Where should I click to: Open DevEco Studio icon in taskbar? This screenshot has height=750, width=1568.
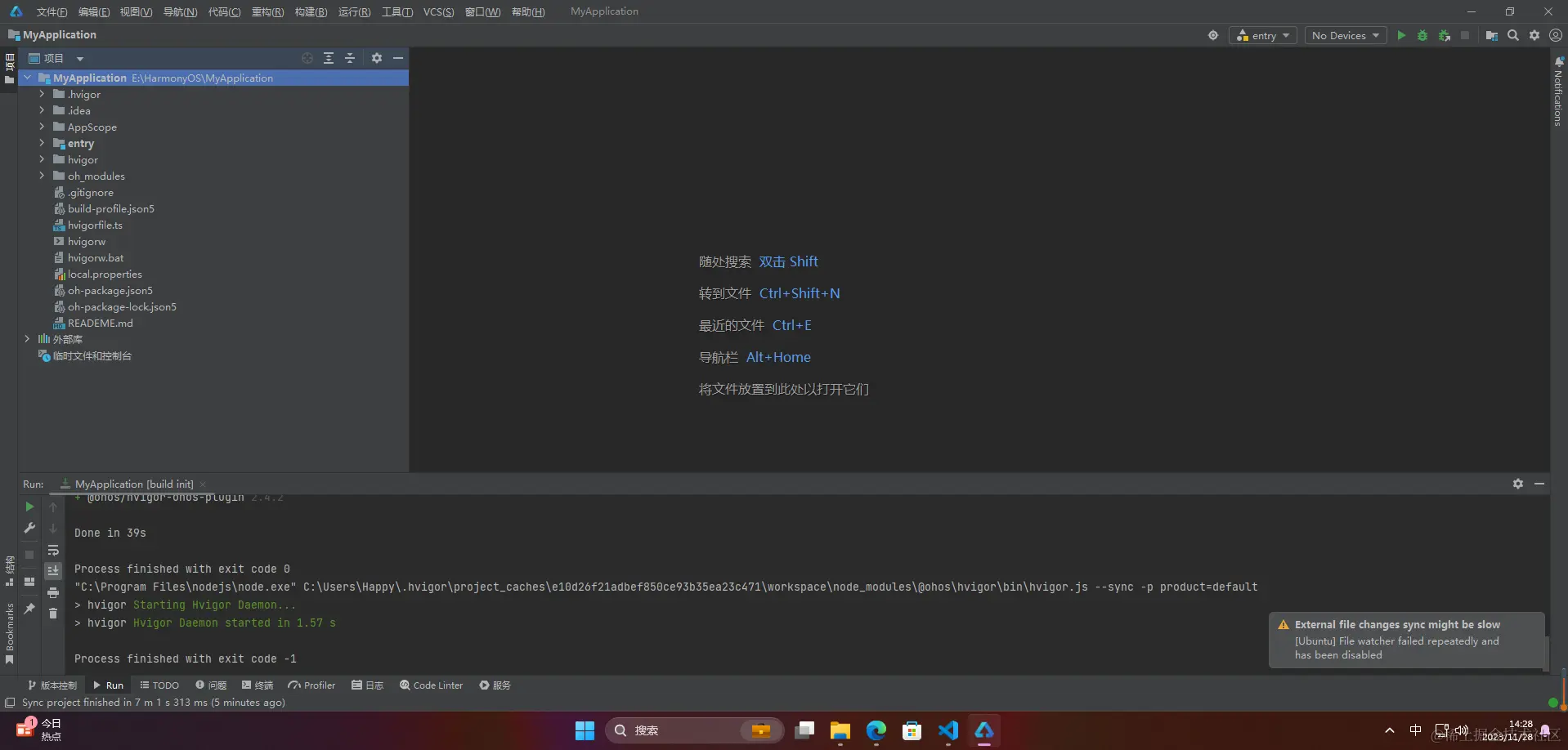point(984,730)
